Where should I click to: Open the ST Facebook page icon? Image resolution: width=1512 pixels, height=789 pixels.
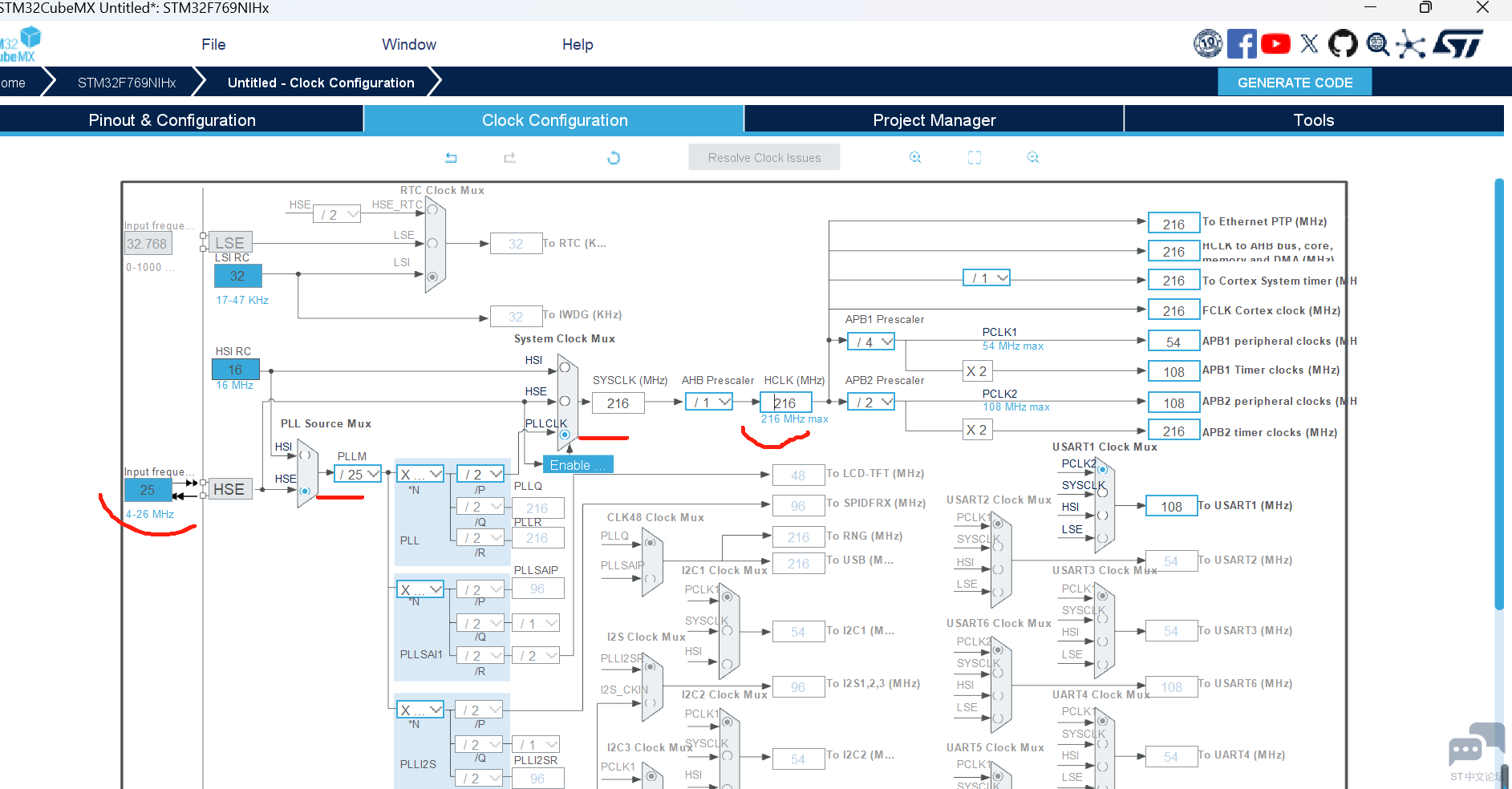[x=1242, y=43]
